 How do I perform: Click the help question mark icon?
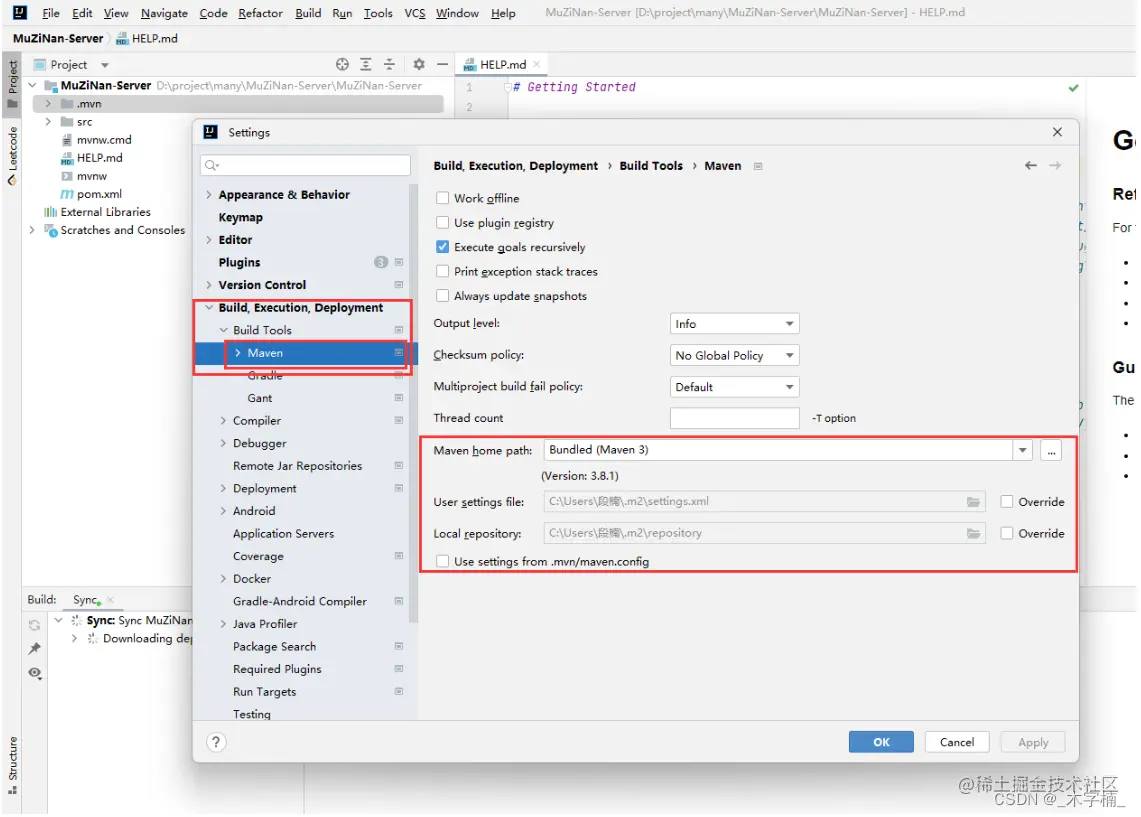pyautogui.click(x=216, y=742)
